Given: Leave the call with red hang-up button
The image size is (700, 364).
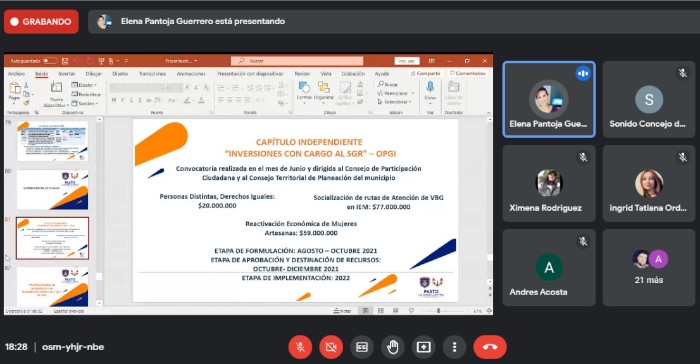Looking at the screenshot, I should coord(490,347).
